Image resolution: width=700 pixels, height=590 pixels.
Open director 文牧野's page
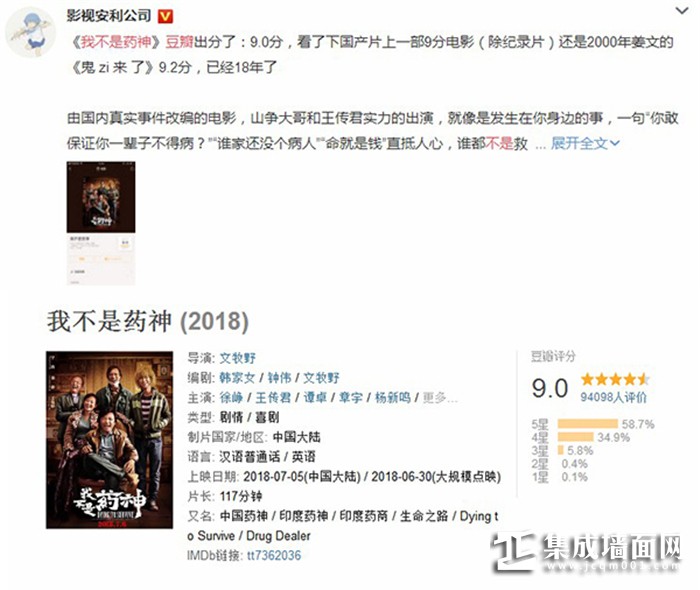[x=238, y=358]
